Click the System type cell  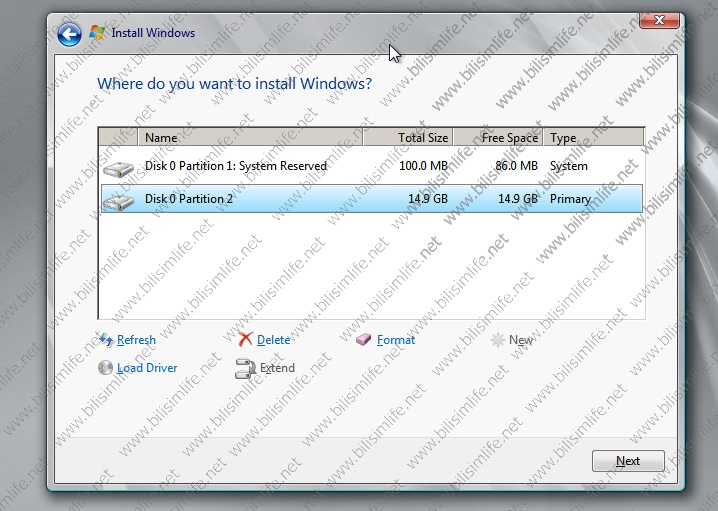(x=568, y=166)
